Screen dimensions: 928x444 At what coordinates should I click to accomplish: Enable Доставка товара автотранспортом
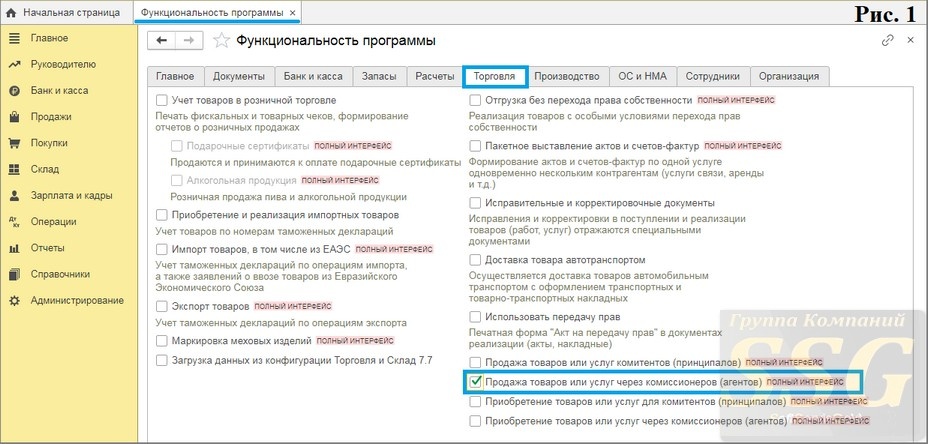click(475, 260)
